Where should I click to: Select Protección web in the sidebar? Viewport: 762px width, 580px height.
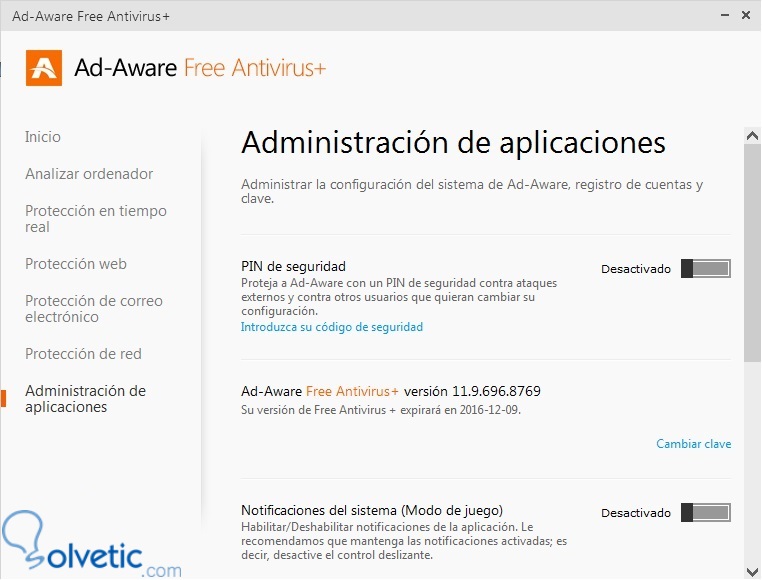(76, 264)
